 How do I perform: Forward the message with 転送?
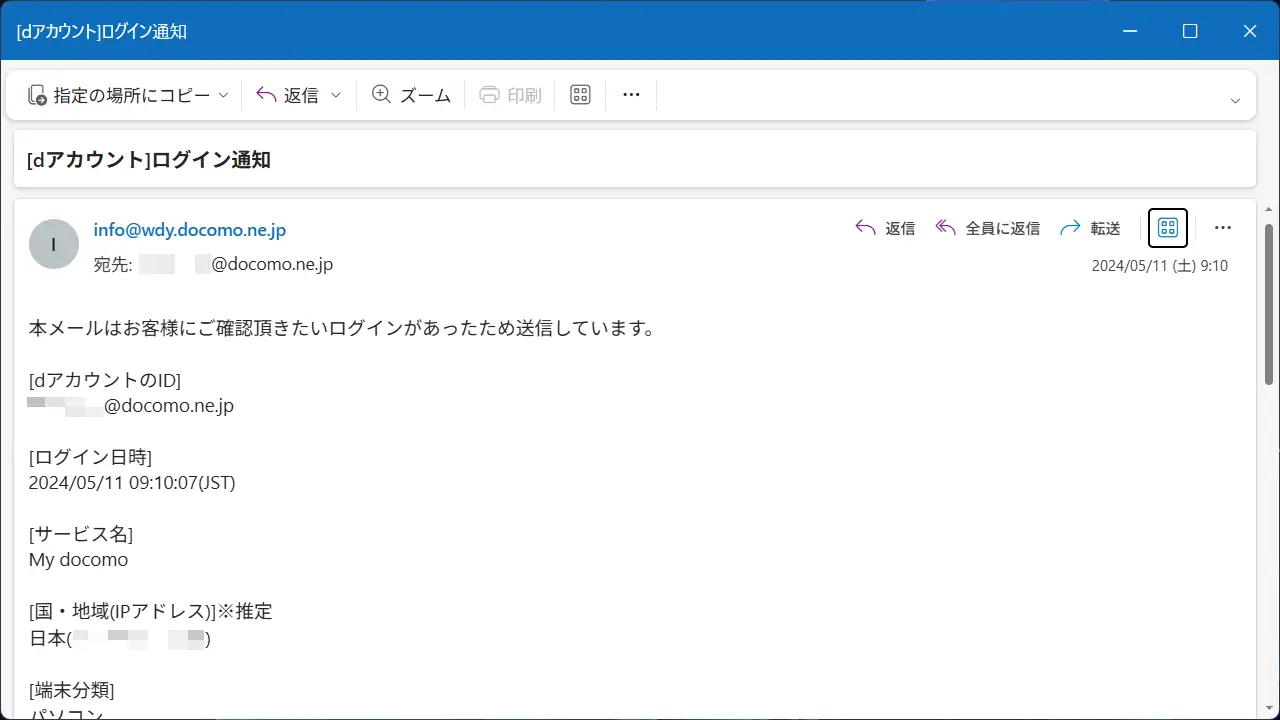click(x=1090, y=228)
